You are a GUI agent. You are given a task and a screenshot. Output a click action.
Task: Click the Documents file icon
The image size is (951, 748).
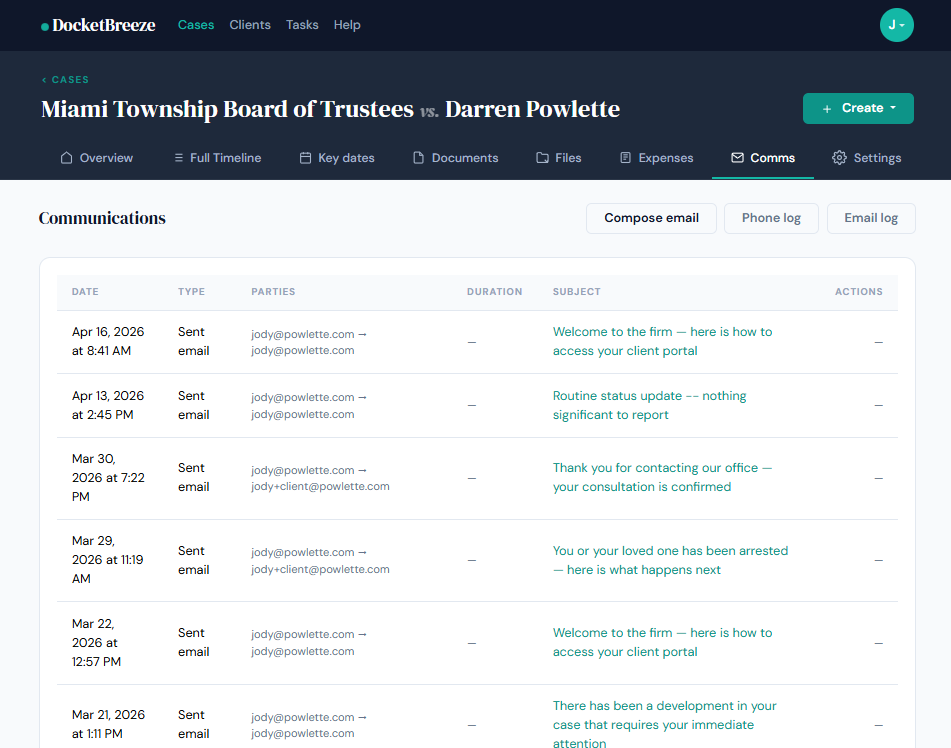tap(419, 158)
